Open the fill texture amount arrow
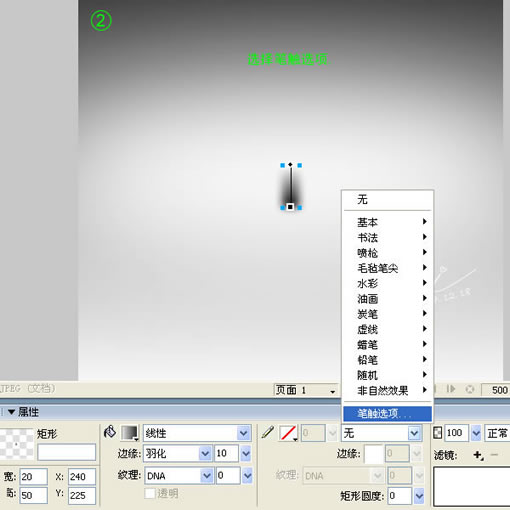 pyautogui.click(x=247, y=476)
